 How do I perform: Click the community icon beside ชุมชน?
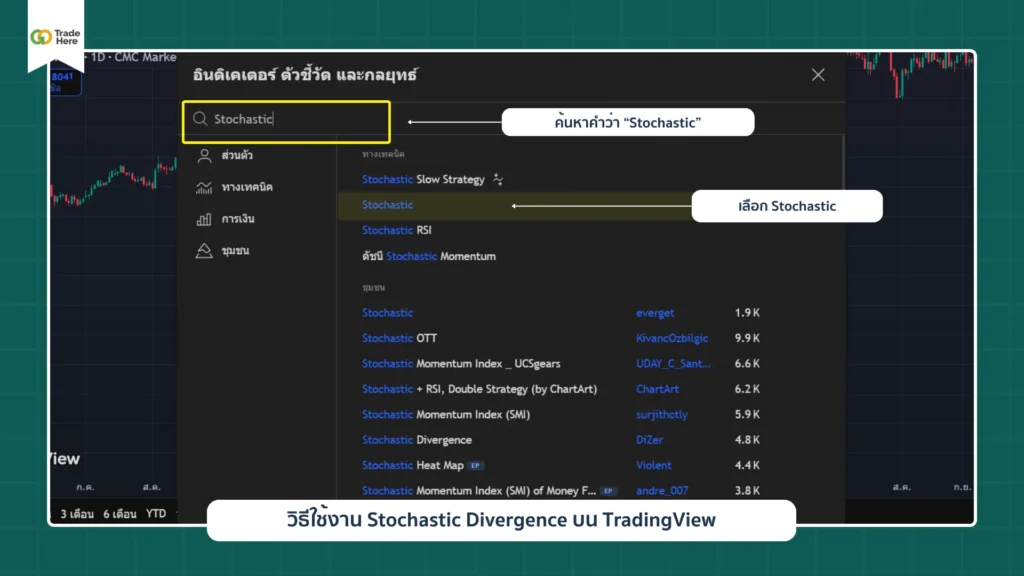pos(204,251)
